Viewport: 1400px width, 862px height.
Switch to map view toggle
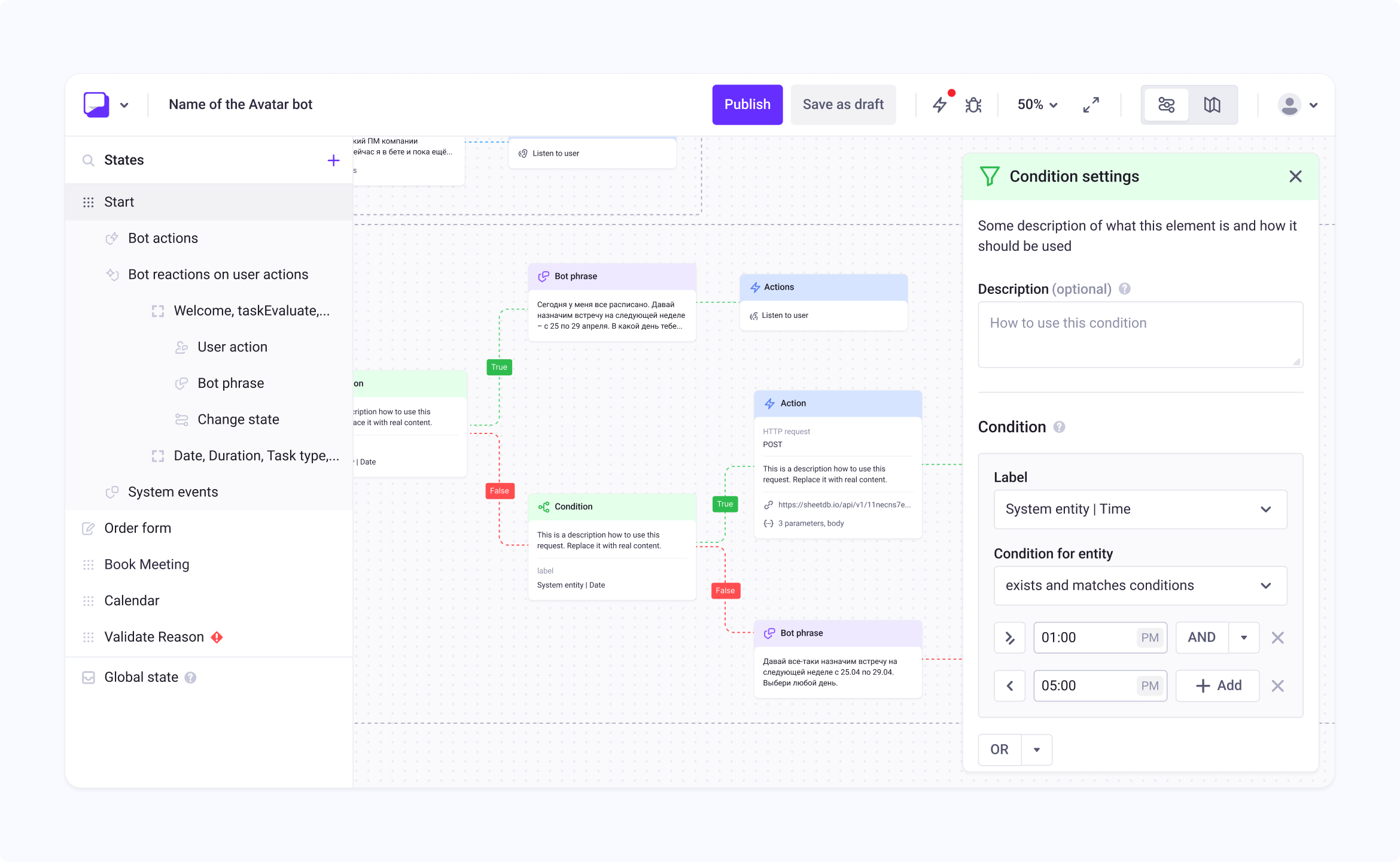pyautogui.click(x=1212, y=105)
